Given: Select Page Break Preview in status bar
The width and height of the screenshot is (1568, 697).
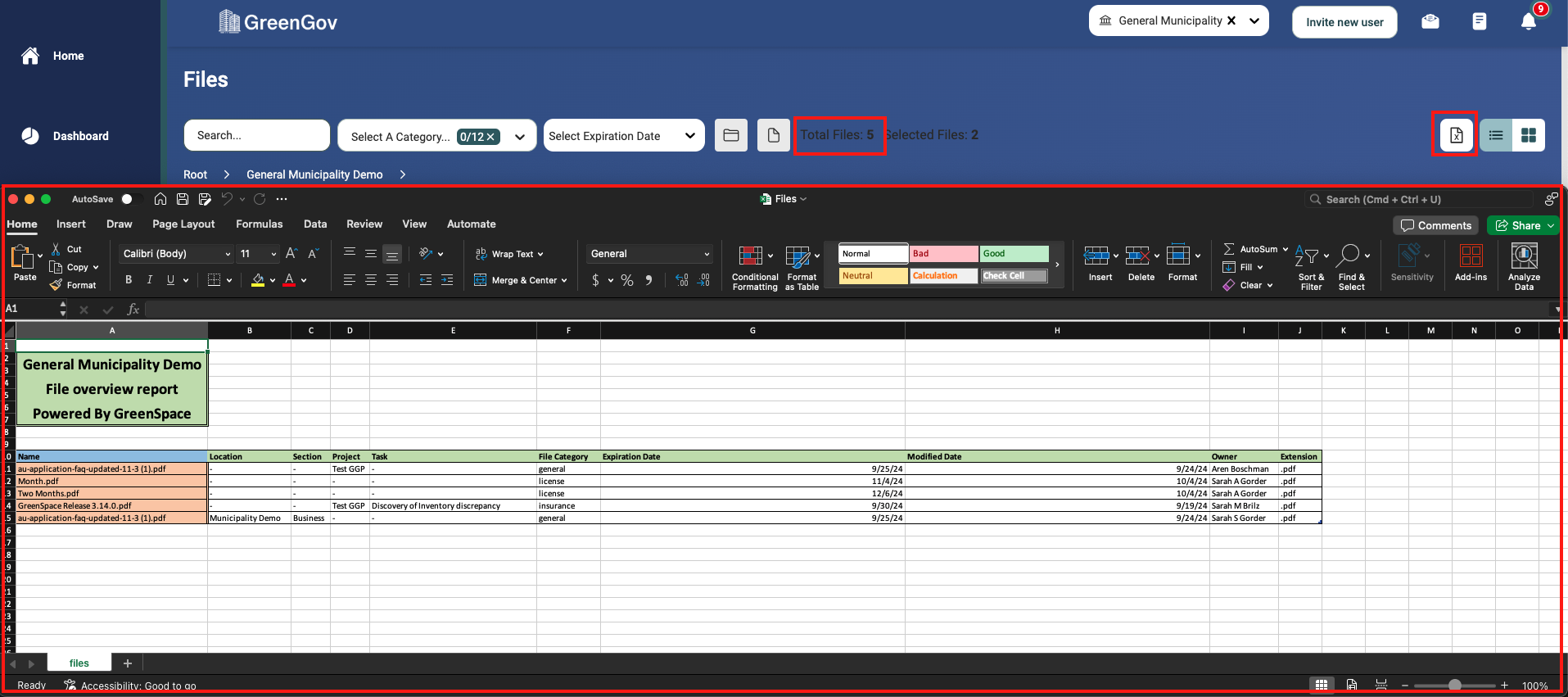Looking at the screenshot, I should pyautogui.click(x=1381, y=685).
